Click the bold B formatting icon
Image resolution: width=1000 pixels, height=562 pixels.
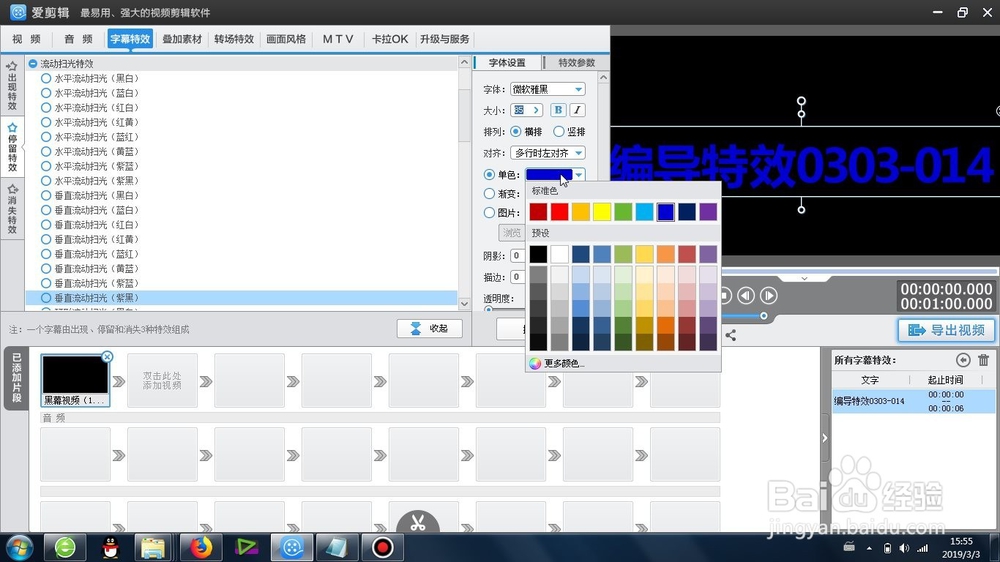click(x=558, y=110)
